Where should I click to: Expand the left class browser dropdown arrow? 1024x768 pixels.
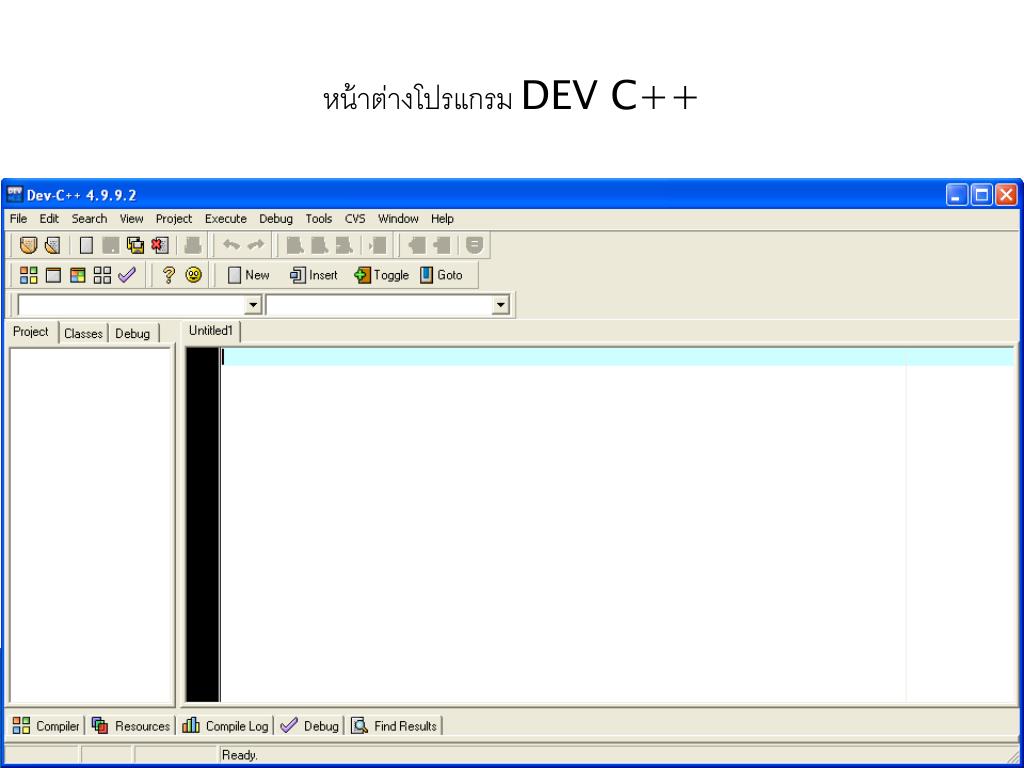coord(253,305)
